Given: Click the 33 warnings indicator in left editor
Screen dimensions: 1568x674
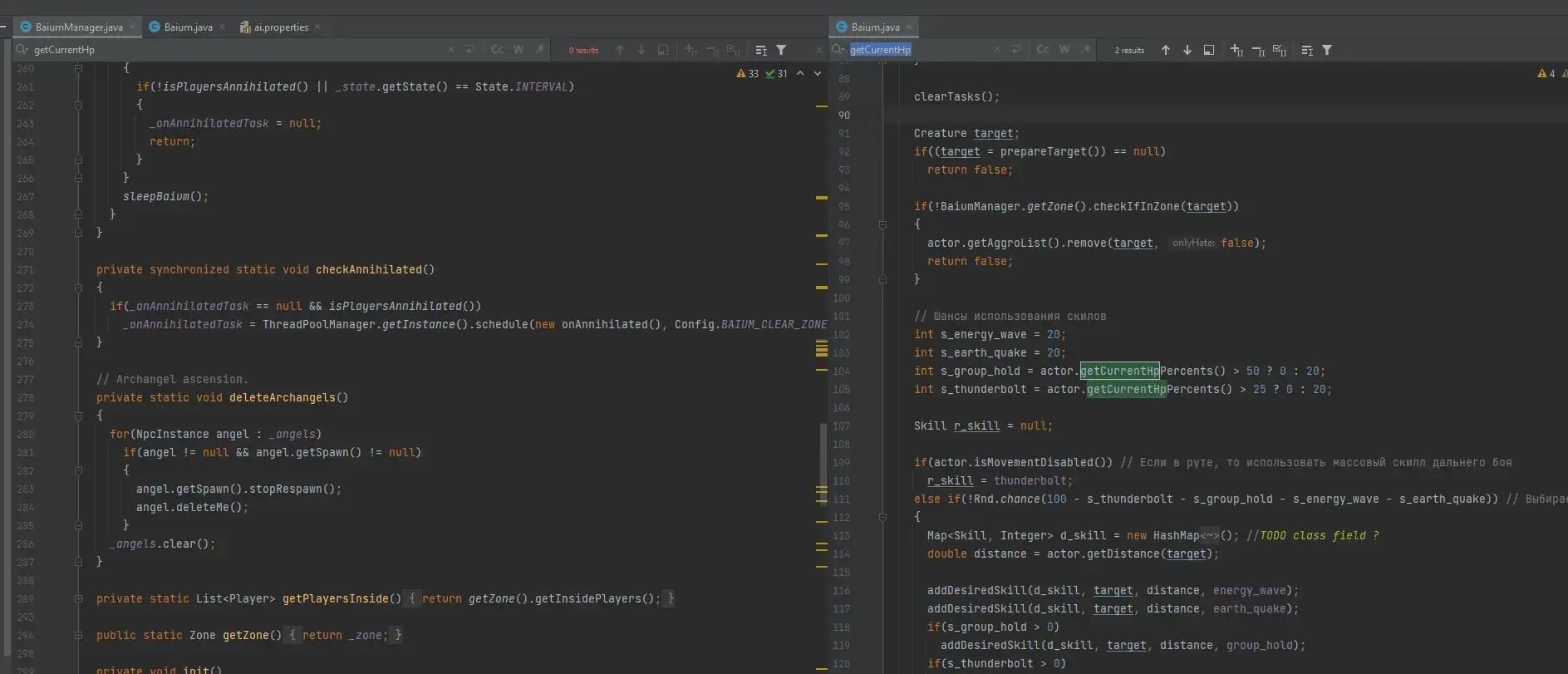Looking at the screenshot, I should pos(748,74).
